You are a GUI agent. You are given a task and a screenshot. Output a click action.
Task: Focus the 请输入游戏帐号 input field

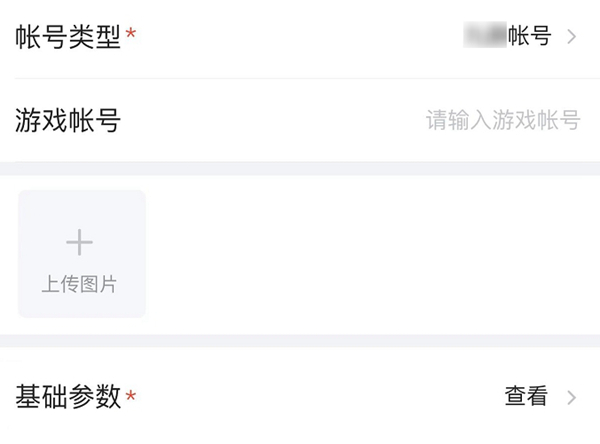[503, 121]
